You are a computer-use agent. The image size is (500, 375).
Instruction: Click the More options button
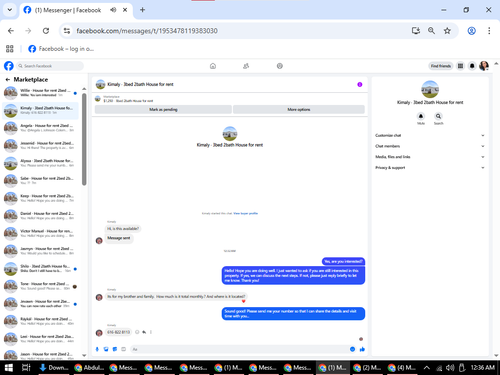pyautogui.click(x=299, y=109)
